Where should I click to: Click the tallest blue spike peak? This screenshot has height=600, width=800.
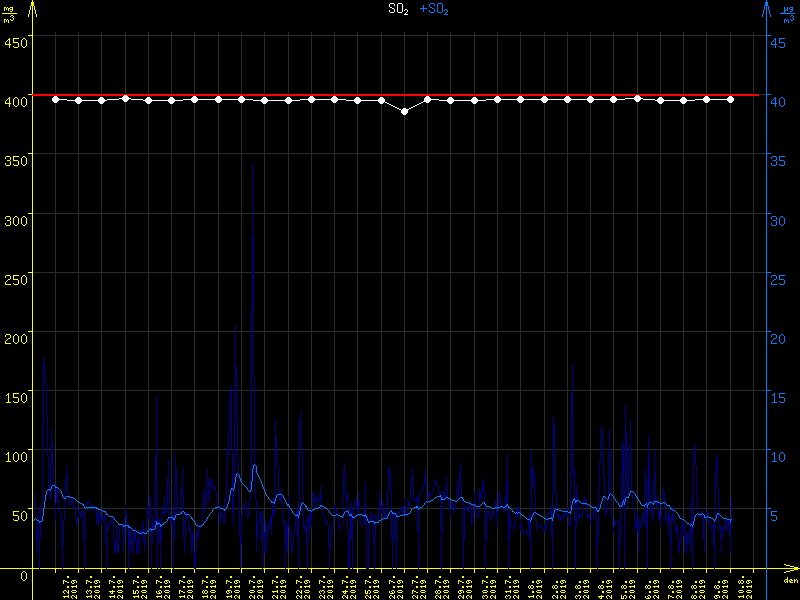tap(252, 164)
